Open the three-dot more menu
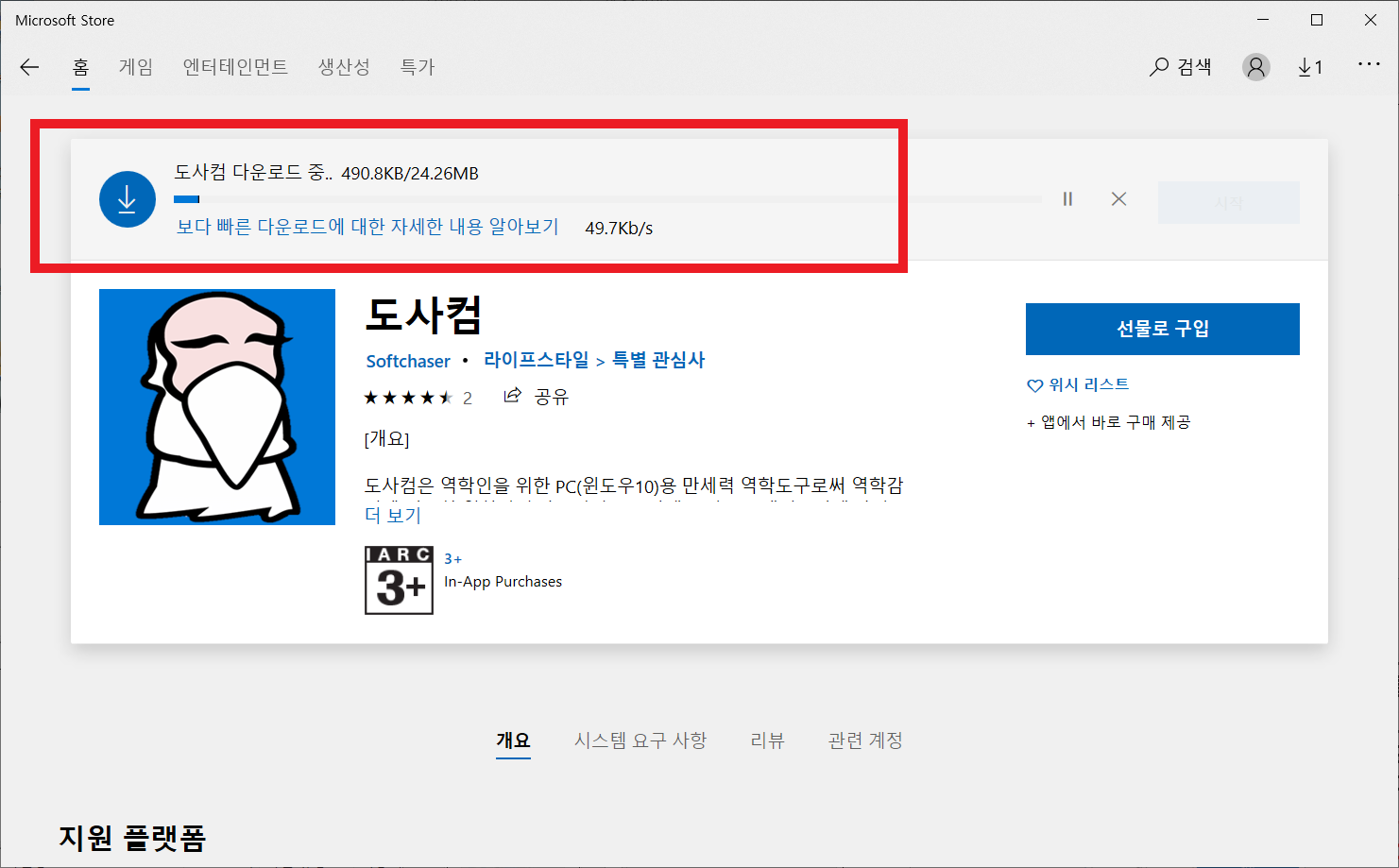Screen dimensions: 1399x868 click(1369, 64)
